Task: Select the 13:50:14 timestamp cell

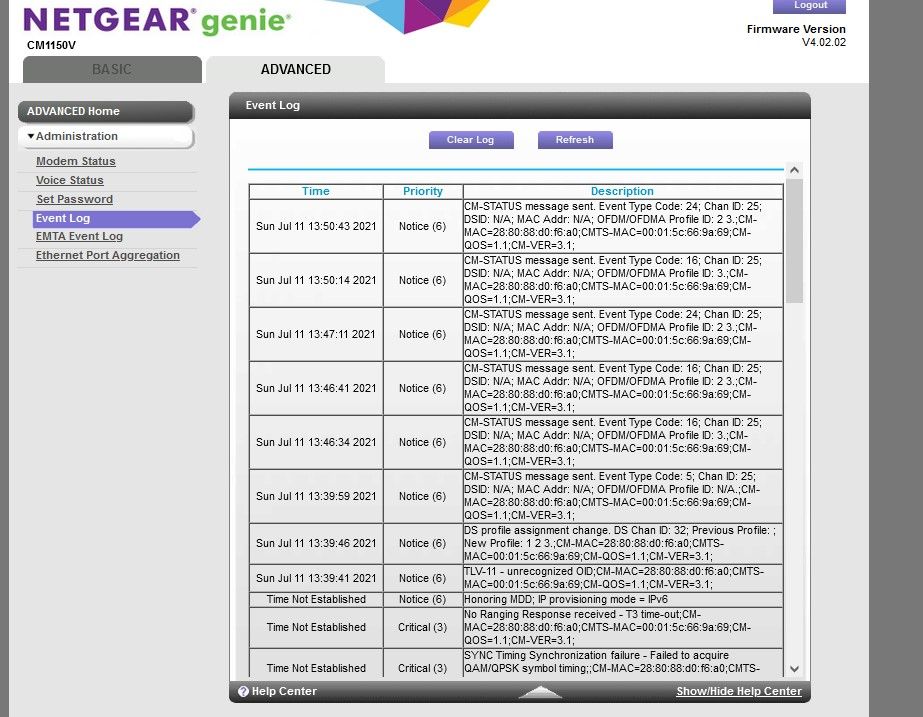Action: point(316,281)
